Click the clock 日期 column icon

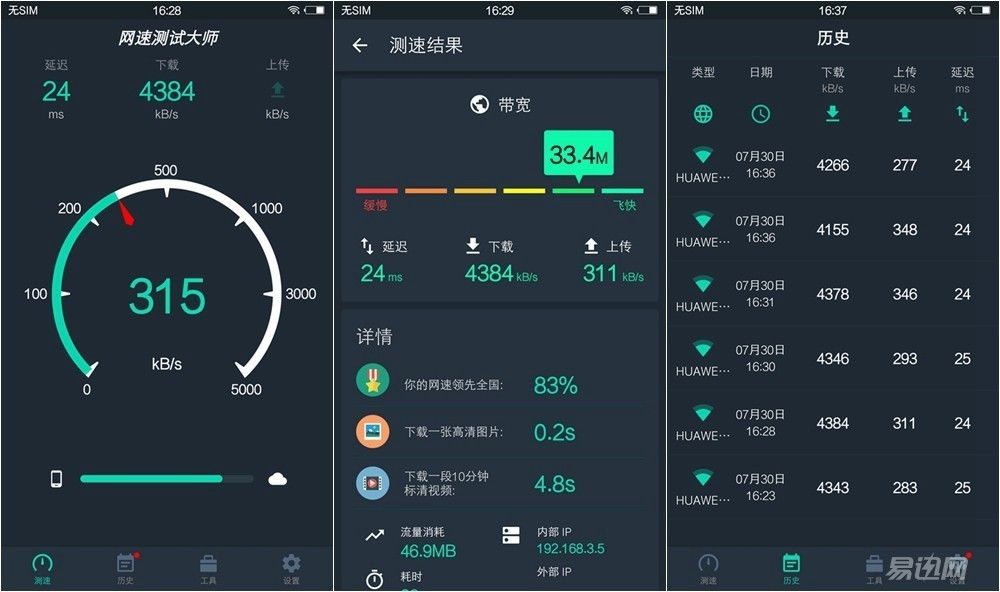point(760,114)
